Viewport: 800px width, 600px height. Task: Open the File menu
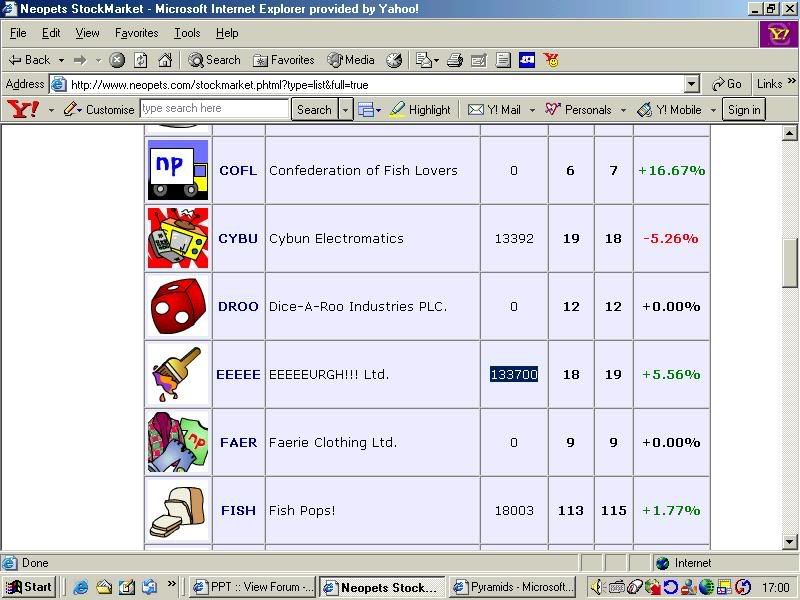pos(18,33)
